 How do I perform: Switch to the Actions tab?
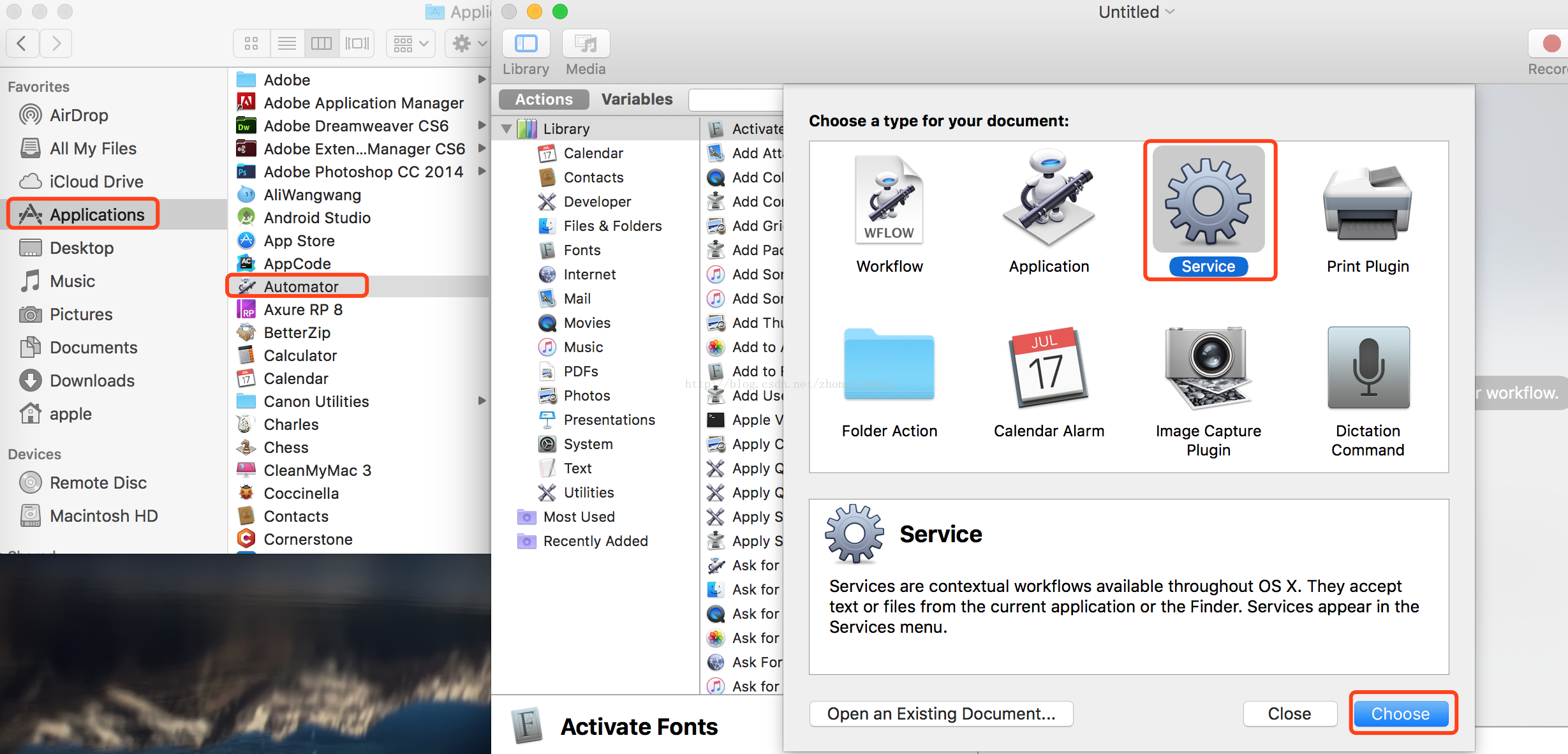pyautogui.click(x=544, y=100)
